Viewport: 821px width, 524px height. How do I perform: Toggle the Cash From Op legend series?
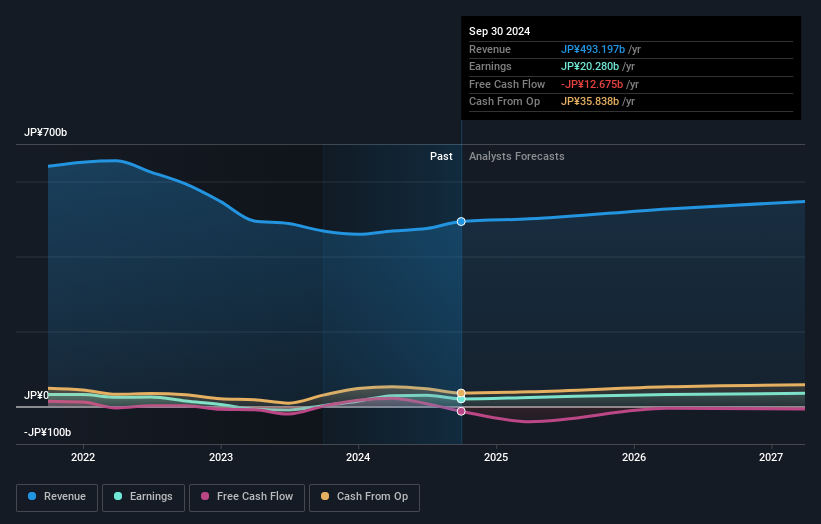point(364,497)
